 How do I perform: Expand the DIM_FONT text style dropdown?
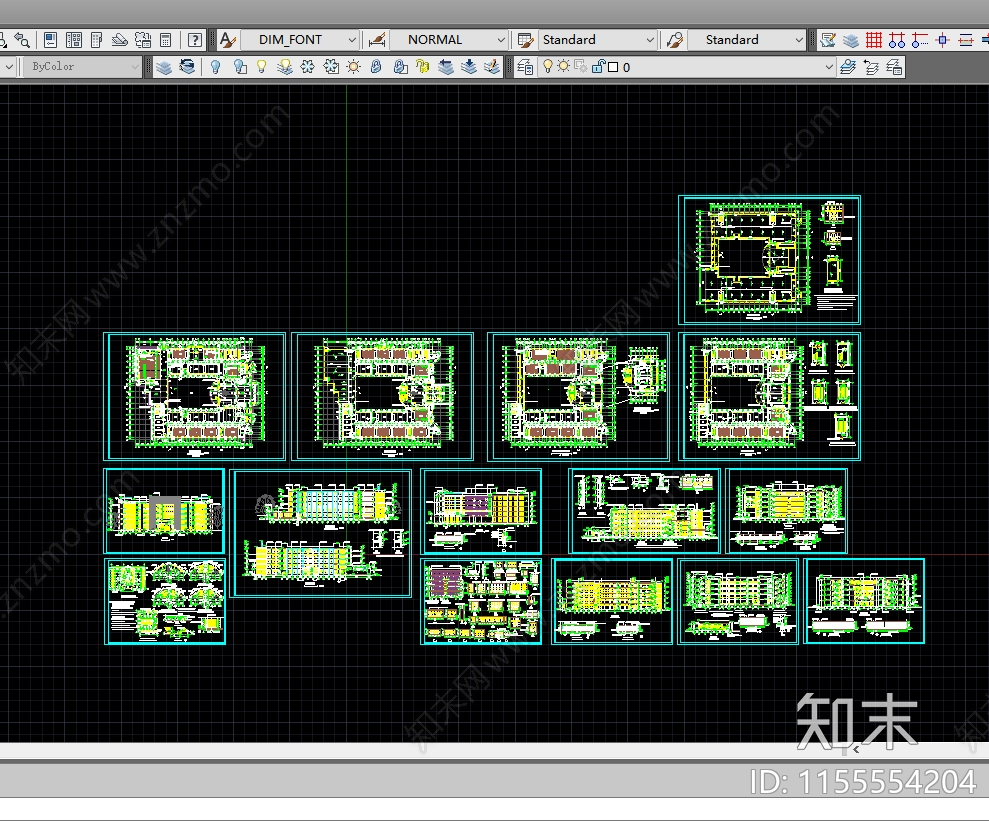[x=352, y=40]
